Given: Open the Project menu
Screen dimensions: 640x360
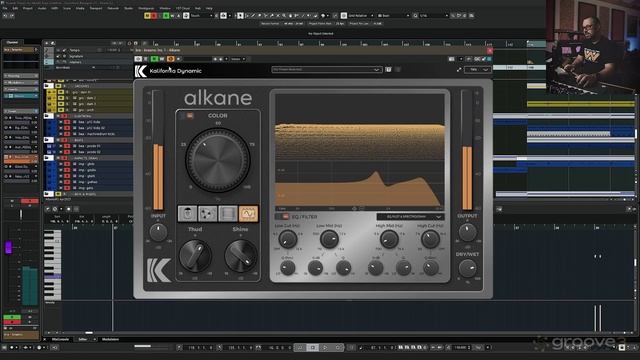Looking at the screenshot, I should tap(28, 8).
